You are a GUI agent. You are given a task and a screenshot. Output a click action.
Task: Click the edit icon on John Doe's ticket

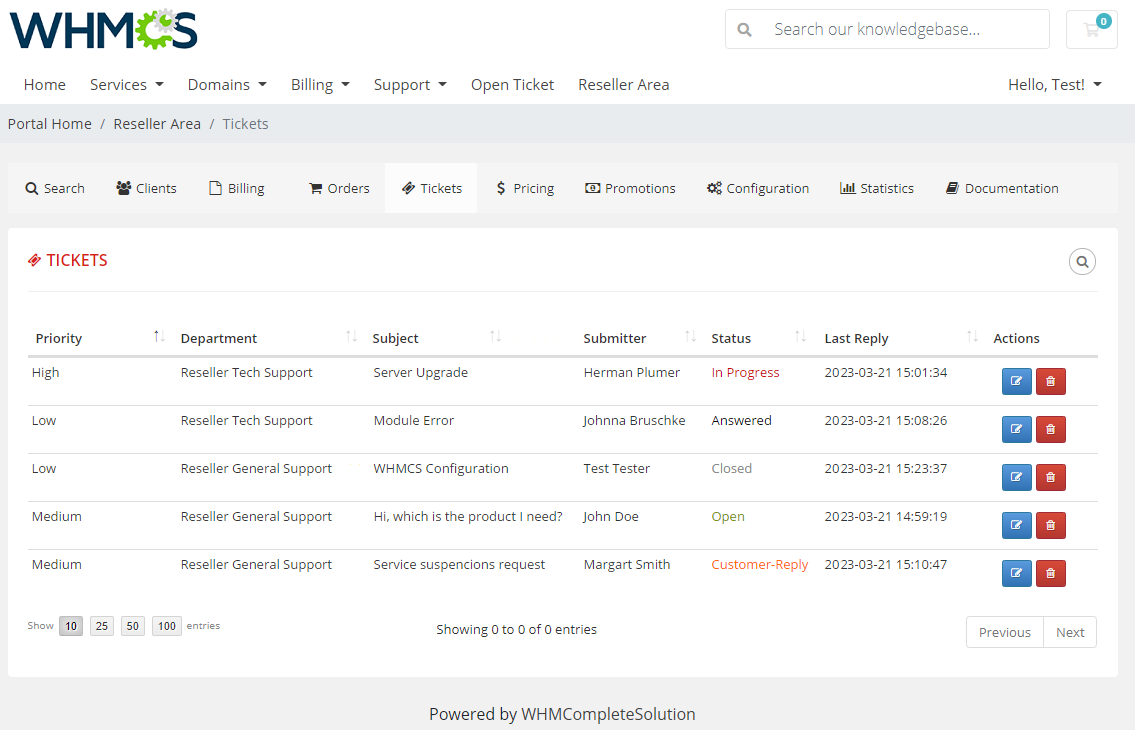(x=1016, y=525)
